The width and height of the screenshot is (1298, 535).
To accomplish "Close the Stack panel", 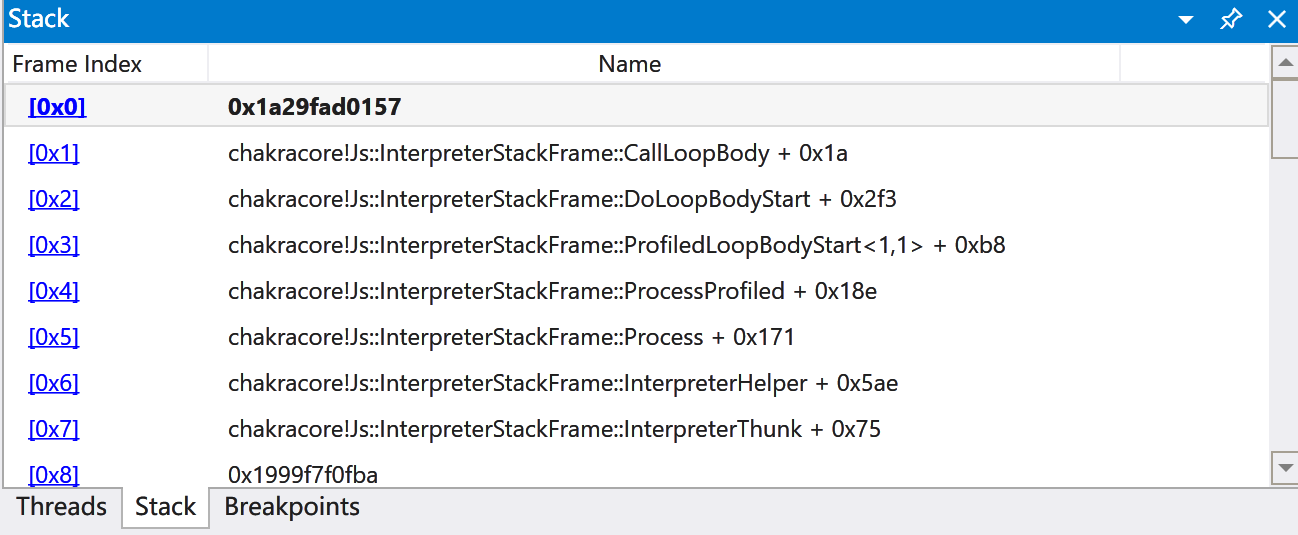I will 1276,20.
